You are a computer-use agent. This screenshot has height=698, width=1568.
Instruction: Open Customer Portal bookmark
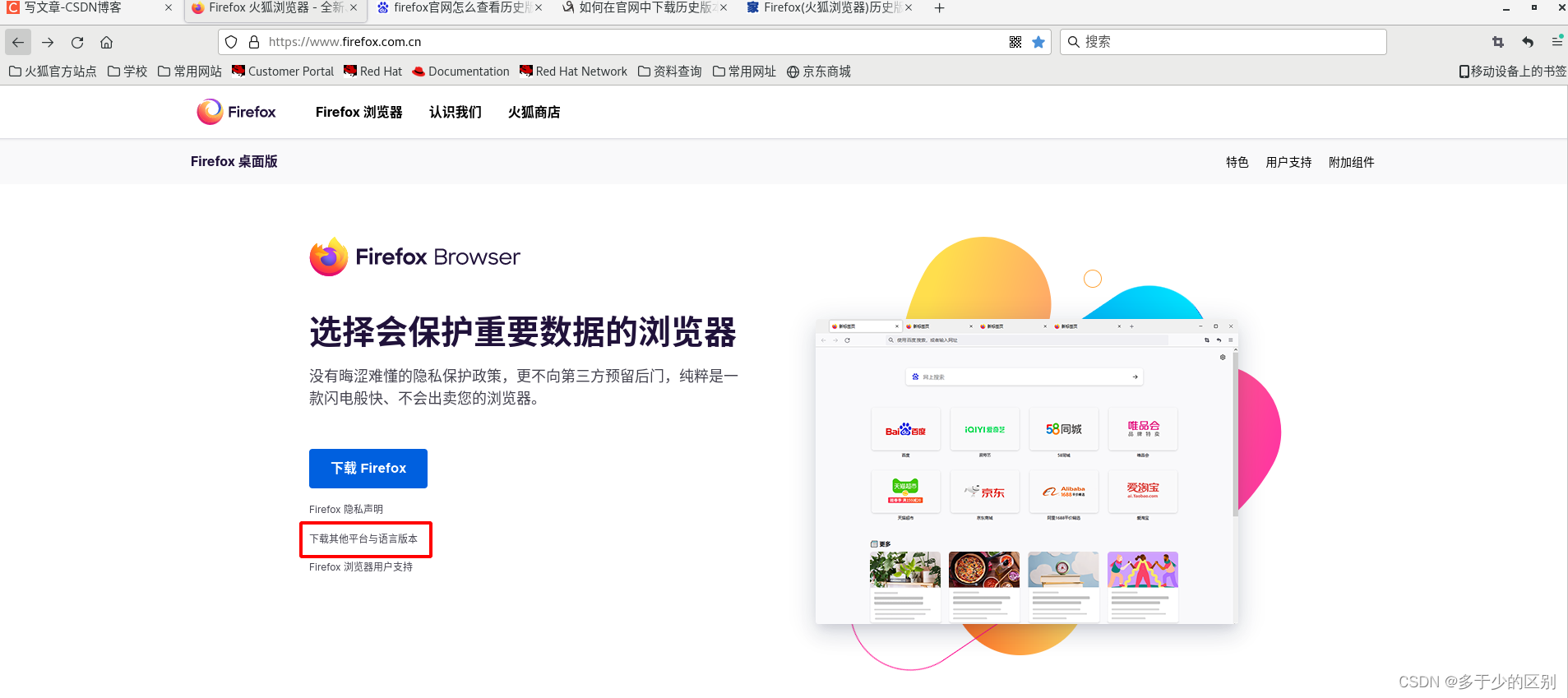pos(283,72)
